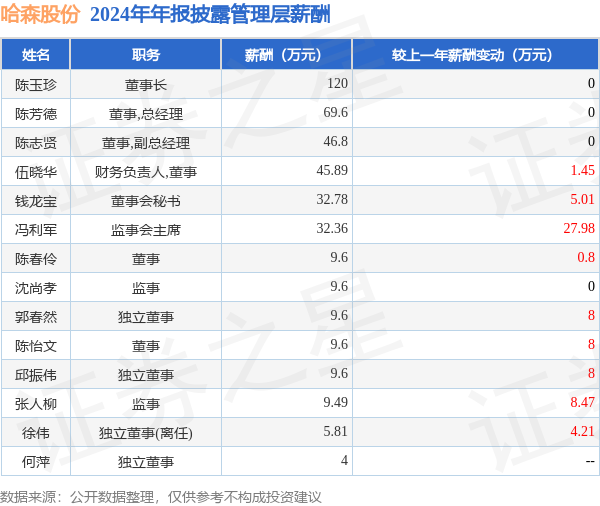
Task: Click the 职务 column header
Action: point(145,55)
